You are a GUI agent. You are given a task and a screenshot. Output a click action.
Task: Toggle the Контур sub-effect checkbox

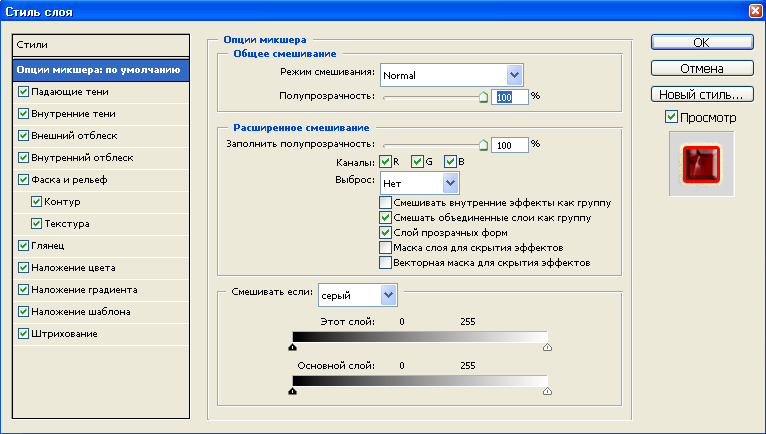point(36,201)
